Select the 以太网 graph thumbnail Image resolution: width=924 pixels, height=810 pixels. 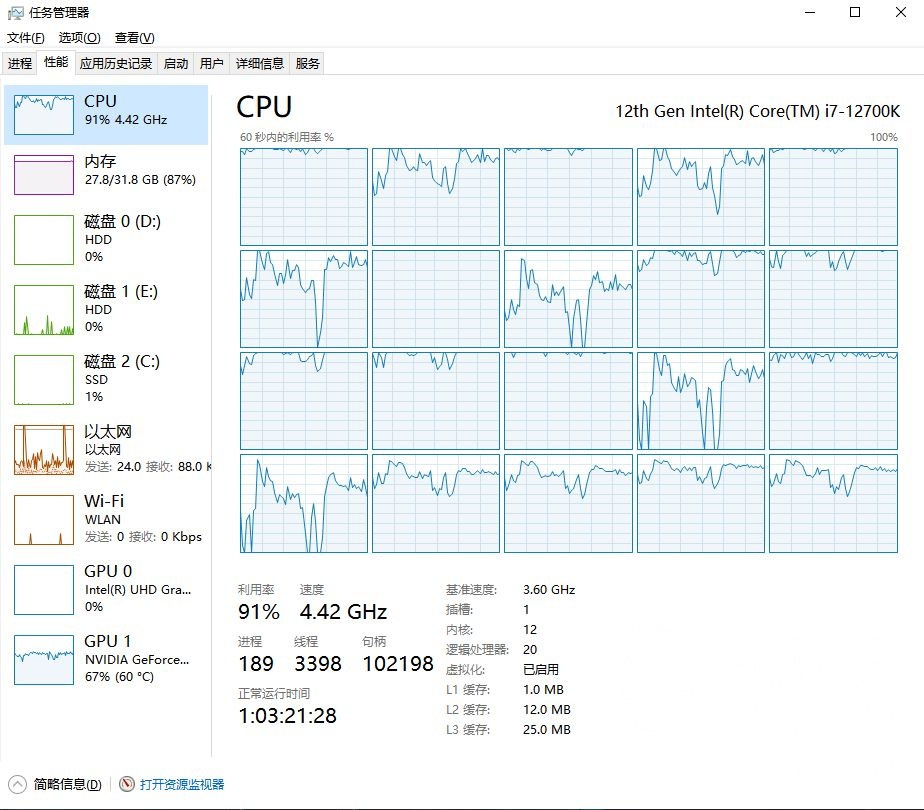coord(44,450)
